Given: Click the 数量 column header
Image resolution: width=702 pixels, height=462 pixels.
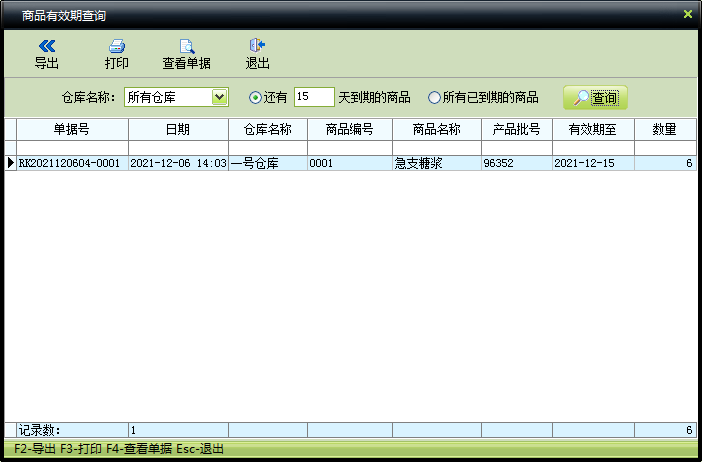Looking at the screenshot, I should coord(665,129).
